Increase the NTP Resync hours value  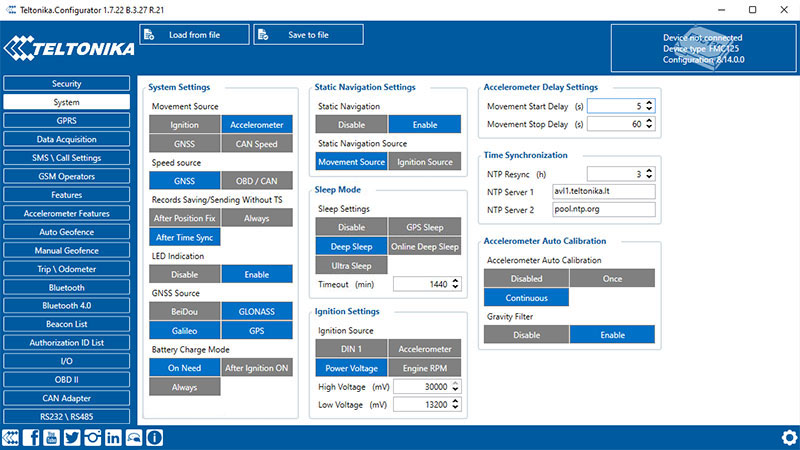(x=649, y=170)
